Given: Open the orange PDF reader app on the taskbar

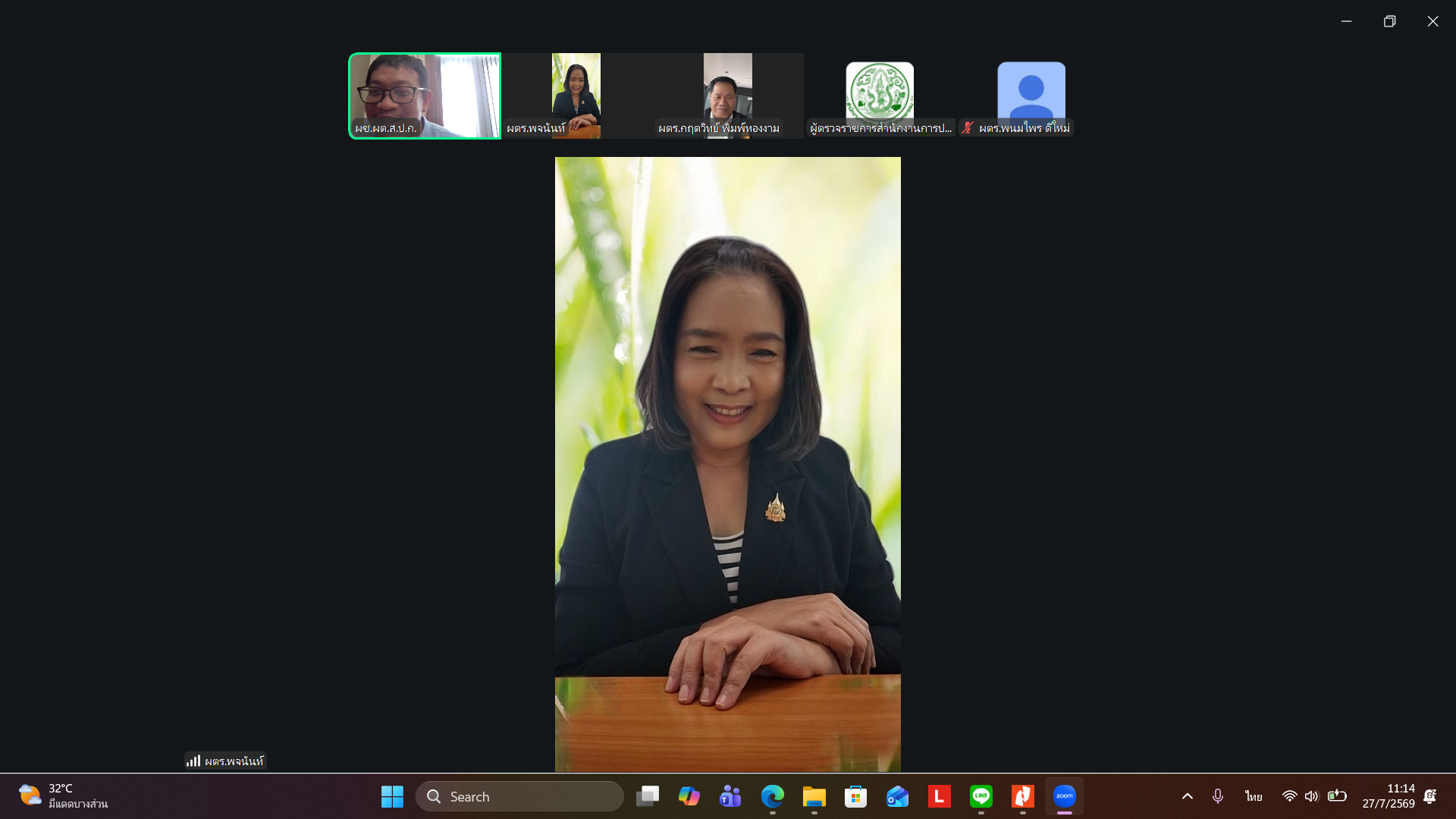Looking at the screenshot, I should 1023,796.
